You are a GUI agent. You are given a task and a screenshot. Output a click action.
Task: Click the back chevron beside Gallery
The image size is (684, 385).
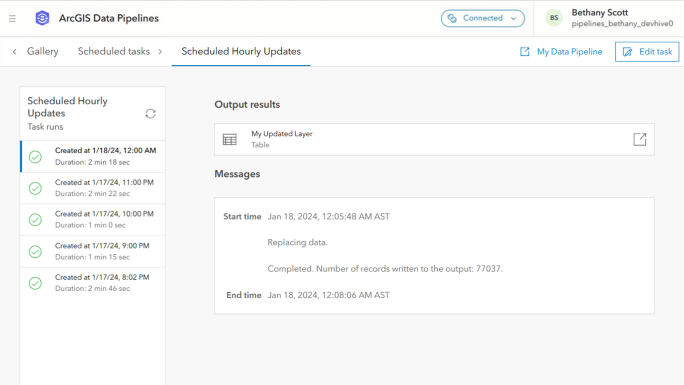14,51
